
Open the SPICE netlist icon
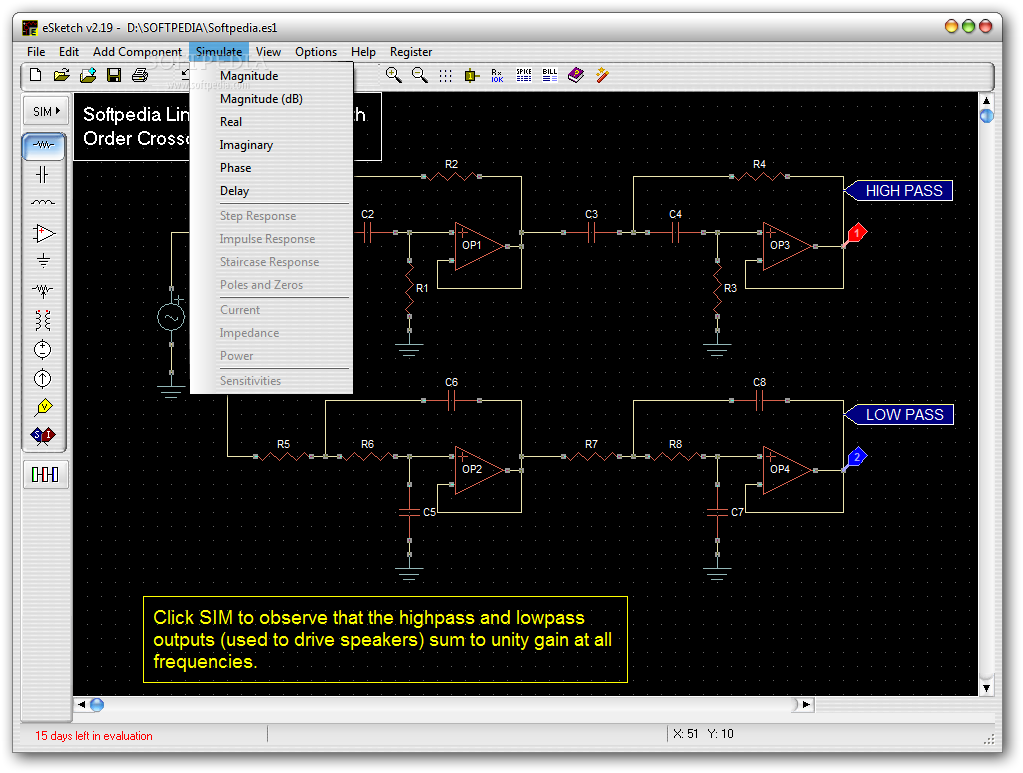[524, 75]
